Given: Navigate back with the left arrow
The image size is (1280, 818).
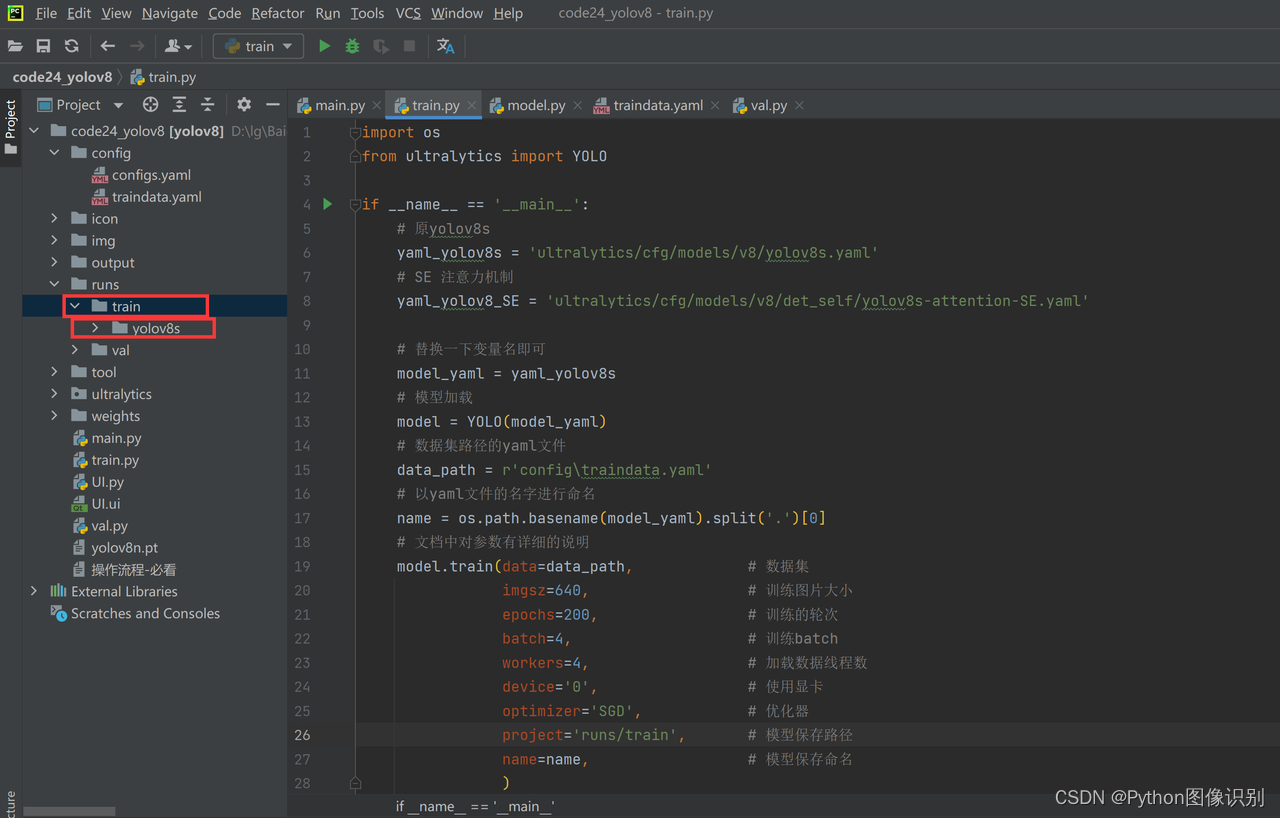Looking at the screenshot, I should tap(108, 46).
